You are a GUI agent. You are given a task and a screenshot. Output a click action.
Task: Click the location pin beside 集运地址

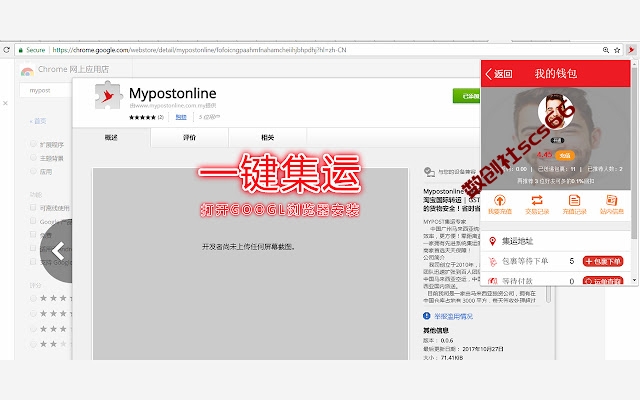click(492, 241)
